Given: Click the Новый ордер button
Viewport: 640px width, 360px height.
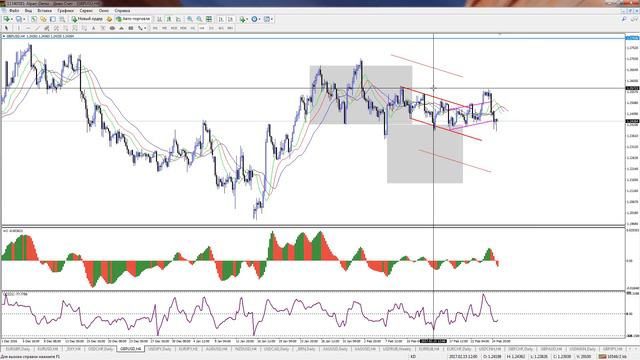Looking at the screenshot, I should tap(87, 19).
